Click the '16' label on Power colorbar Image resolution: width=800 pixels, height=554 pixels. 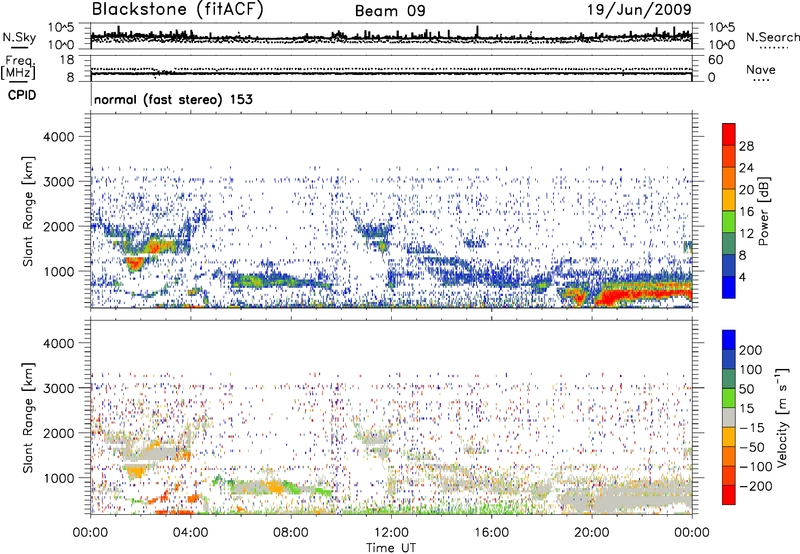coord(746,212)
